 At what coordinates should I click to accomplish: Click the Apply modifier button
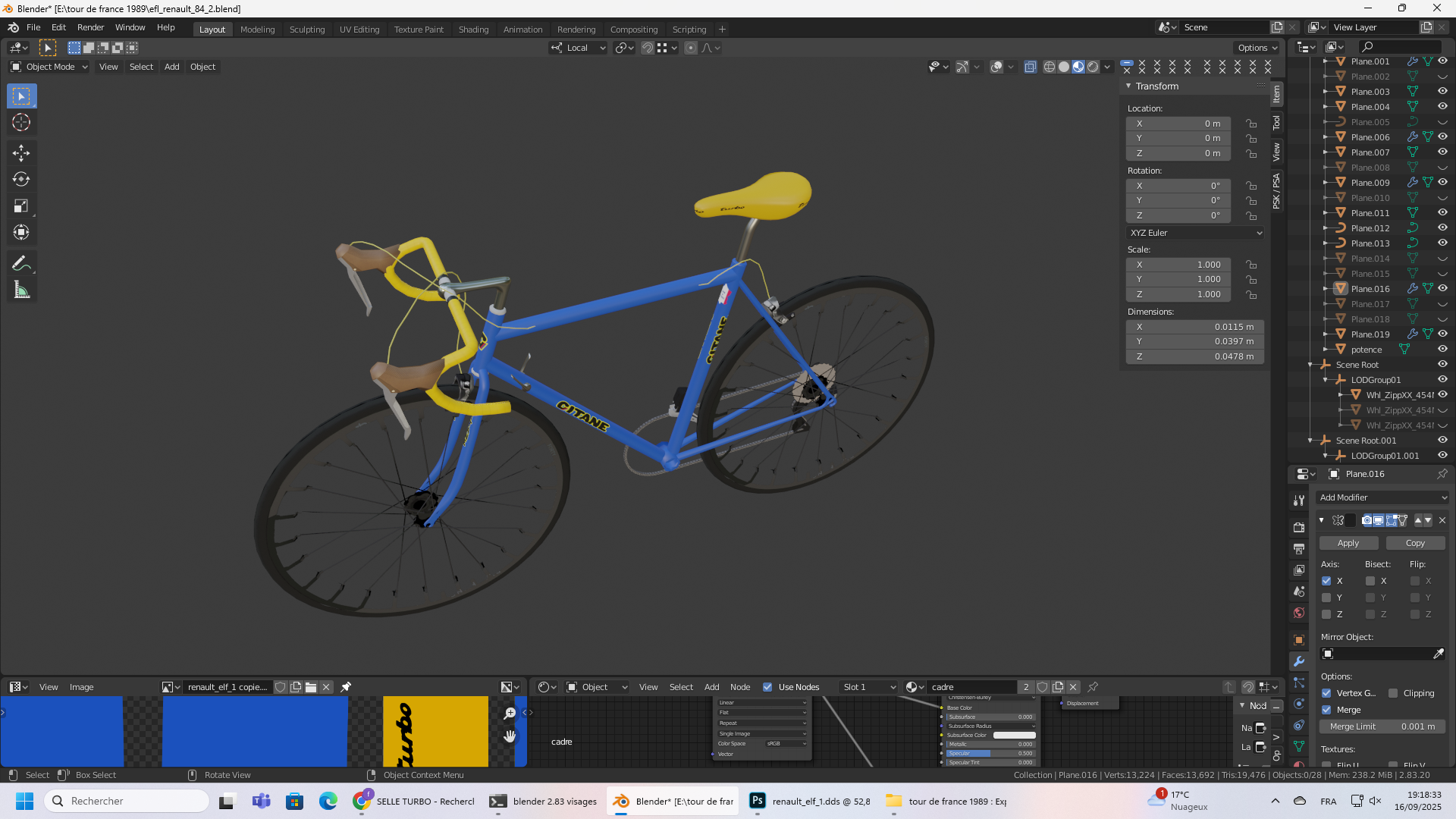click(1348, 543)
